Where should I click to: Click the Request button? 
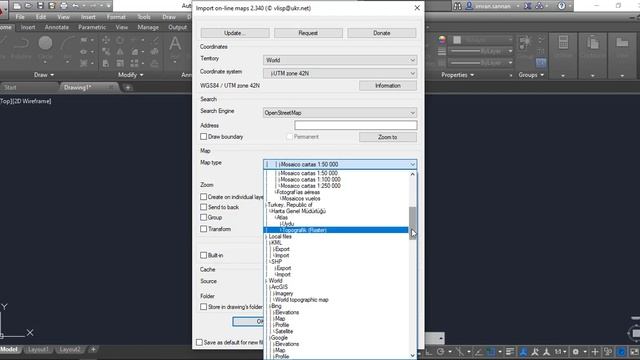(308, 33)
